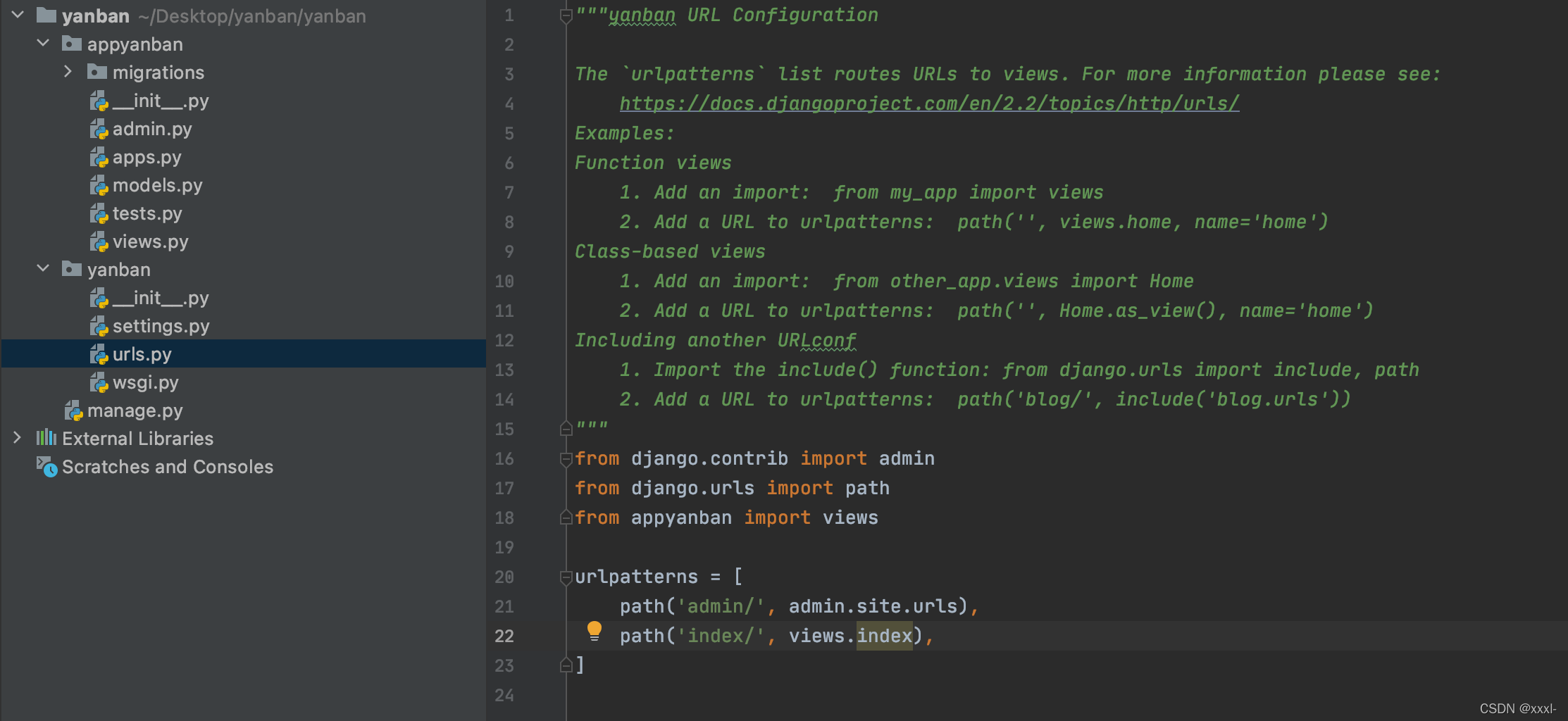Image resolution: width=1568 pixels, height=721 pixels.
Task: Click 'urlpatterns' variable on line 20
Action: pos(636,577)
